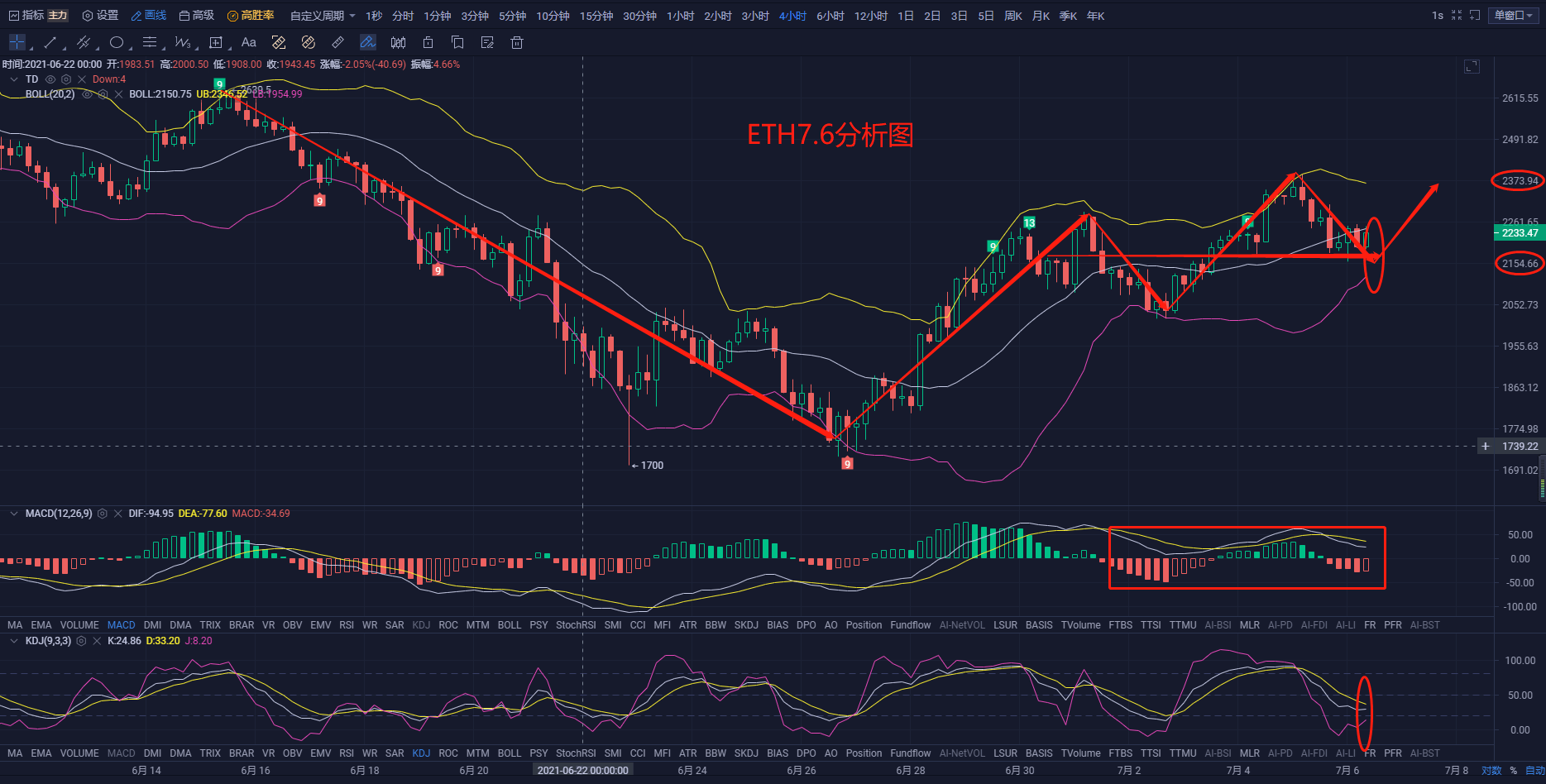Toggle 自动 auto scale

[1535, 771]
